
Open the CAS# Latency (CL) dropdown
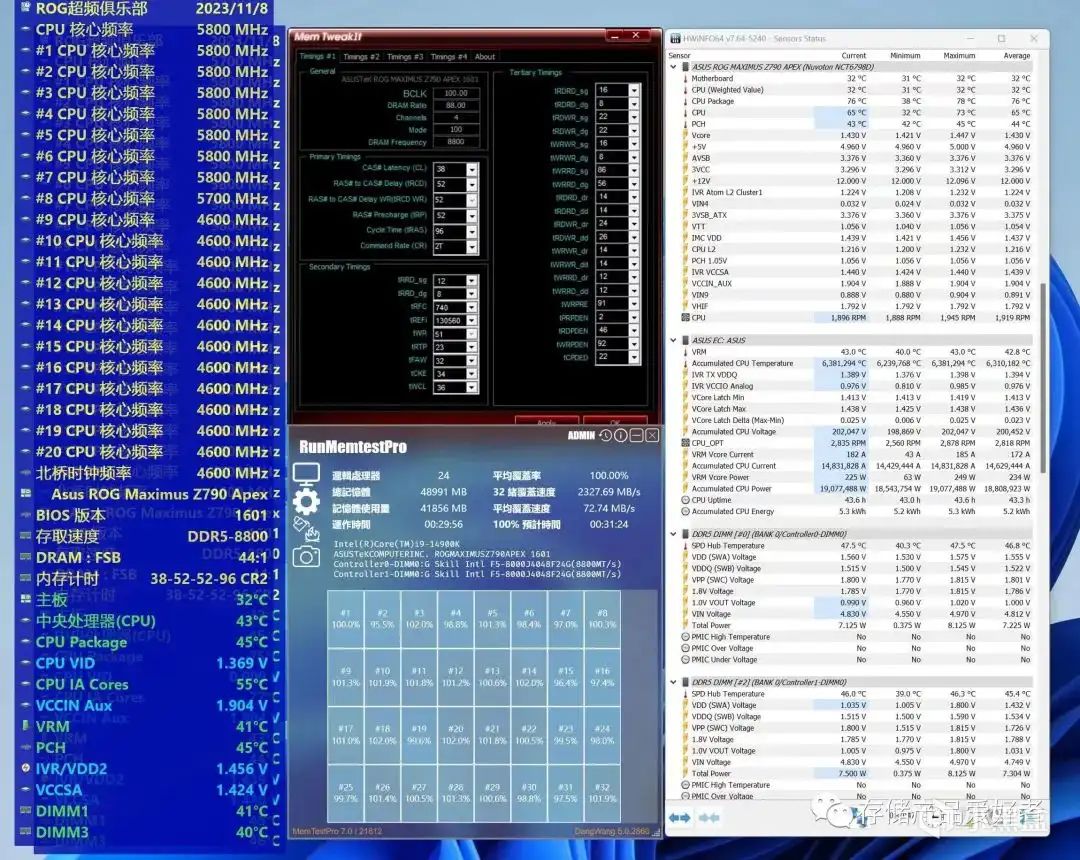[472, 169]
